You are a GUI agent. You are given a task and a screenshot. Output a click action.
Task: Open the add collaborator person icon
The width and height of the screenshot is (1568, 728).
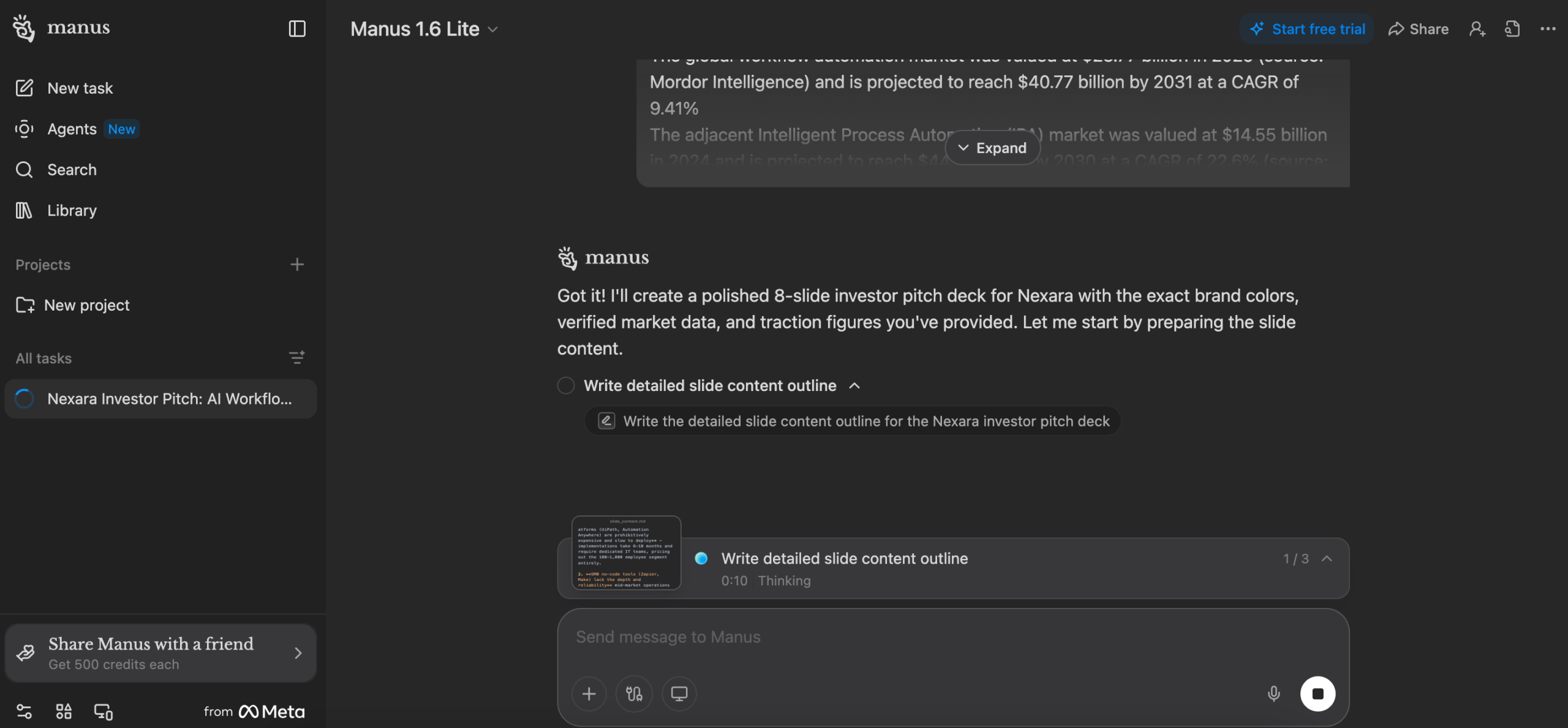tap(1477, 29)
